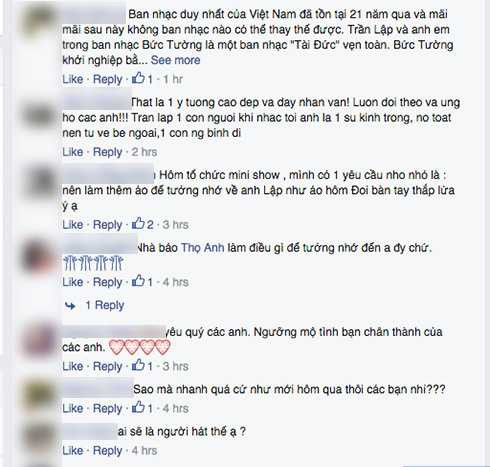Click the '1 hr' timestamp on the first comment
The image size is (490, 467).
[x=173, y=79]
